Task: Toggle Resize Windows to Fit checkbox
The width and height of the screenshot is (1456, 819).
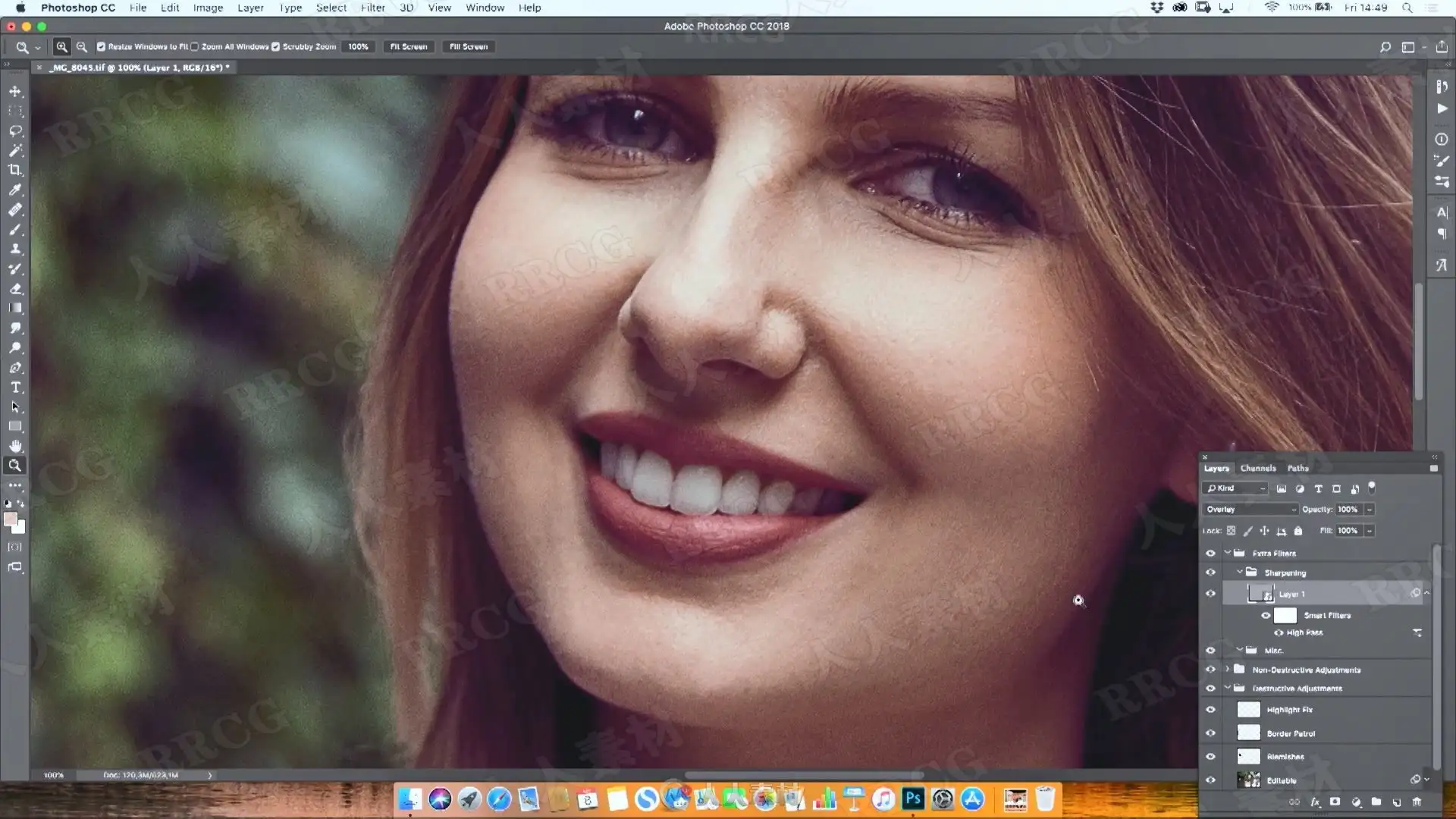Action: [x=101, y=47]
